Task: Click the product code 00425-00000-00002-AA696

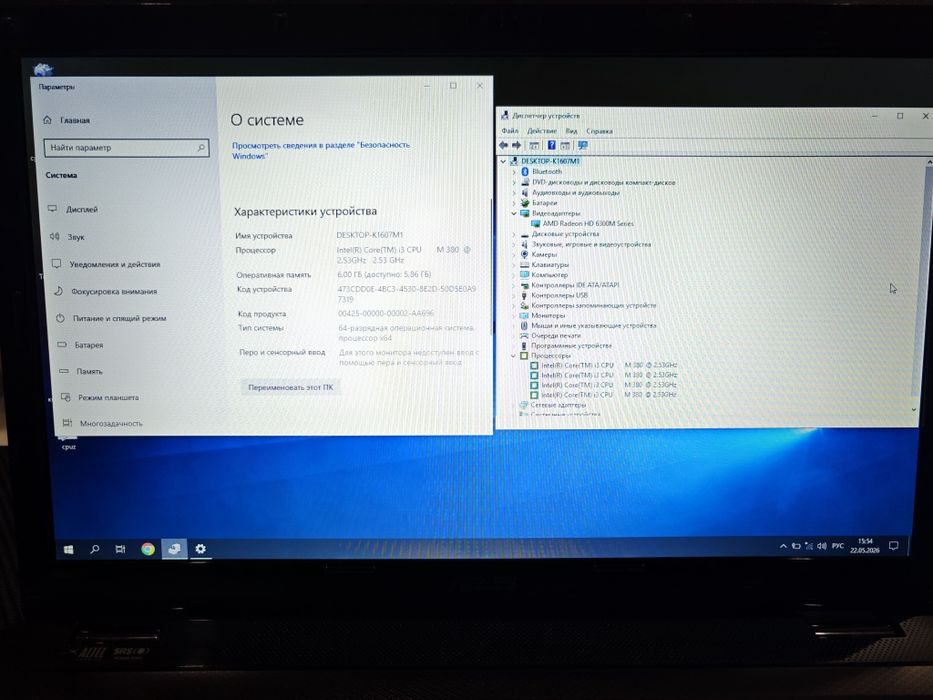Action: click(x=386, y=313)
